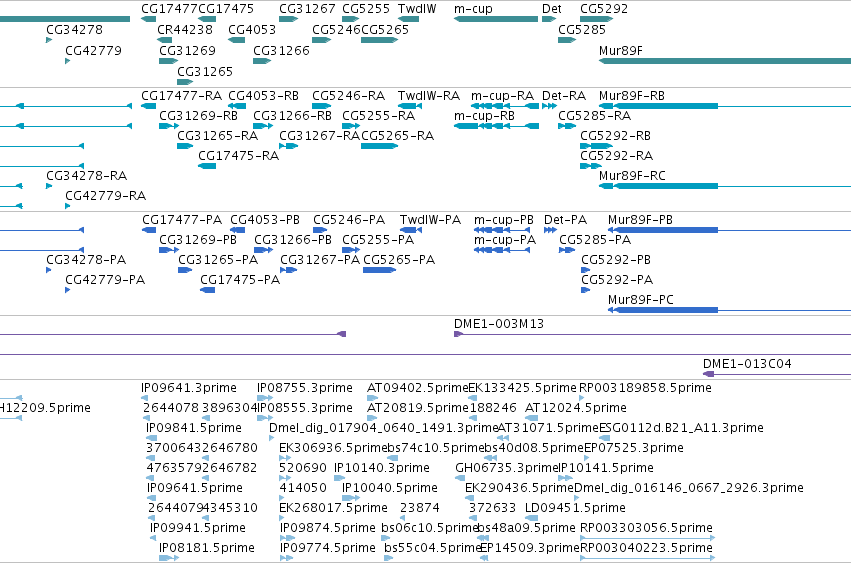Image resolution: width=851 pixels, height=563 pixels.
Task: Select the RP003303056.5prime EST feature
Action: point(647,538)
